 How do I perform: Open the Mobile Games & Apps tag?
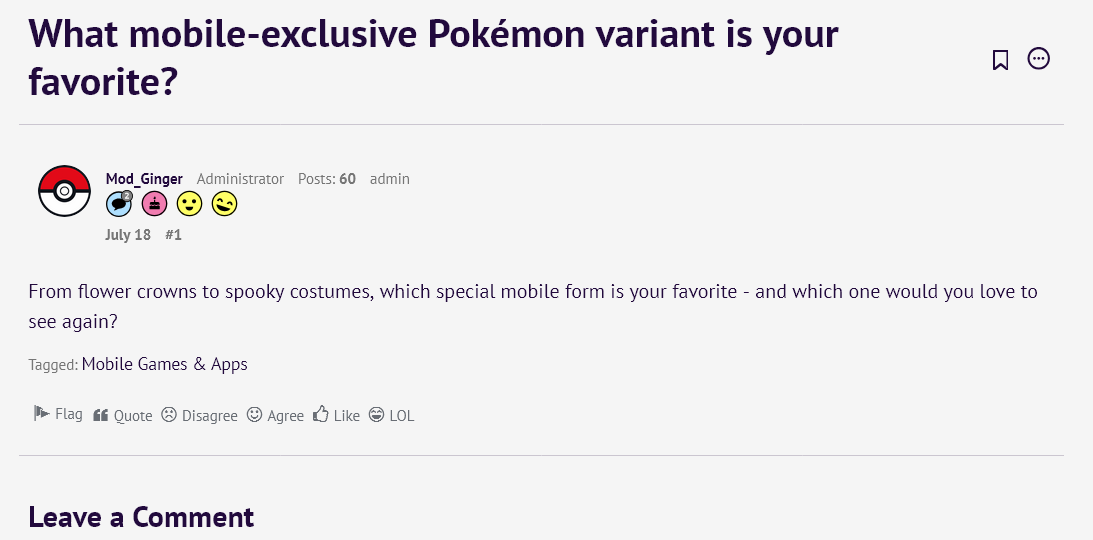point(165,364)
